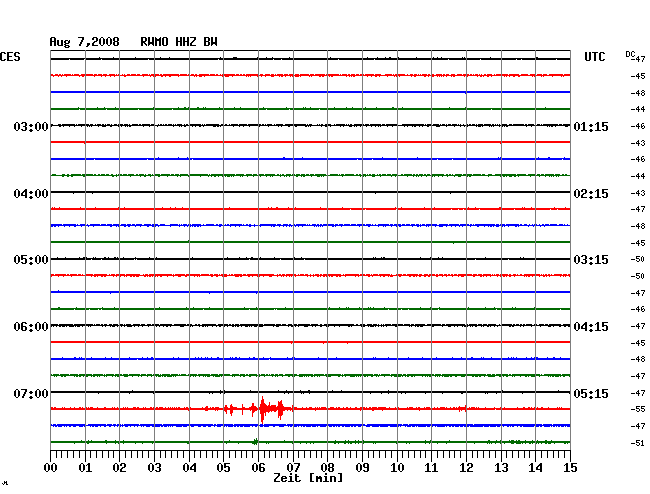Click the axis title "Zeit [min]"
This screenshot has width=650, height=494.
[308, 478]
